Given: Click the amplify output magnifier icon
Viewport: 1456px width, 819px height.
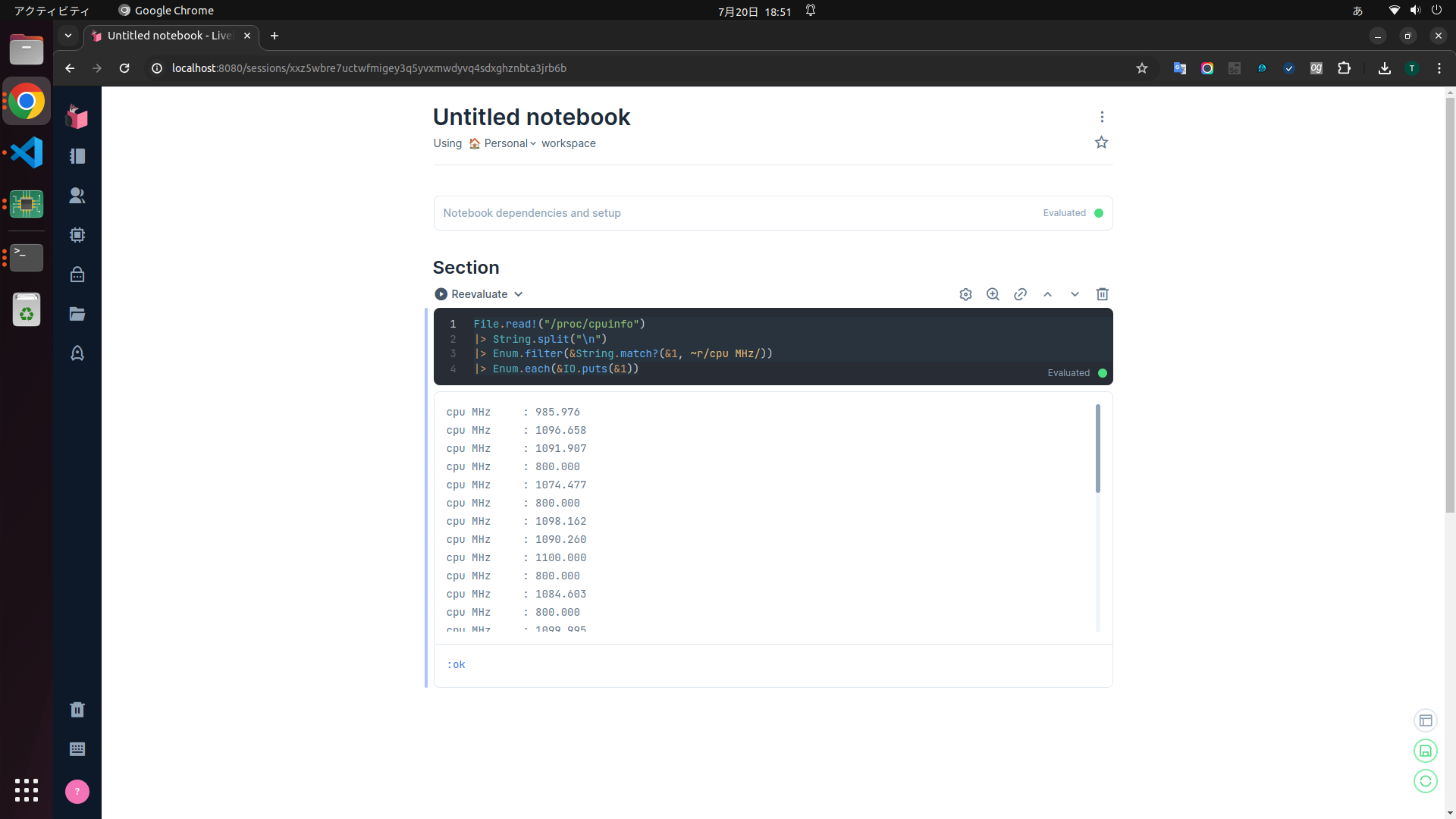Looking at the screenshot, I should (993, 294).
